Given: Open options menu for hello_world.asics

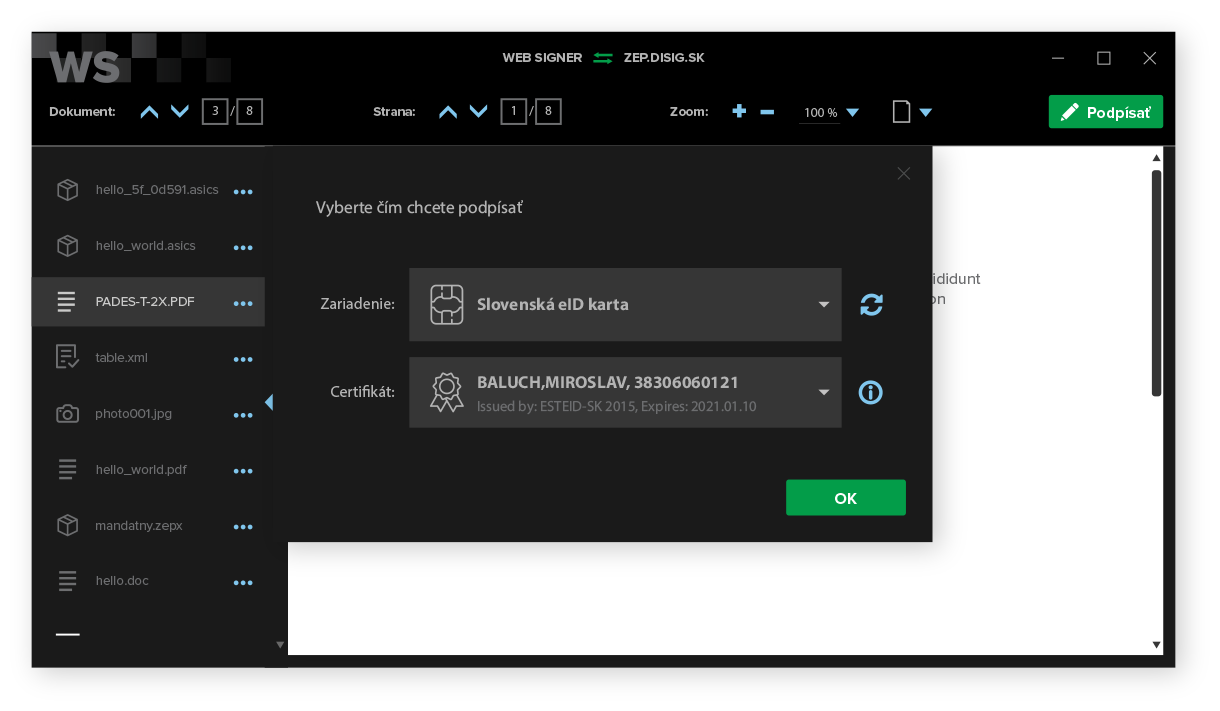Looking at the screenshot, I should click(243, 248).
